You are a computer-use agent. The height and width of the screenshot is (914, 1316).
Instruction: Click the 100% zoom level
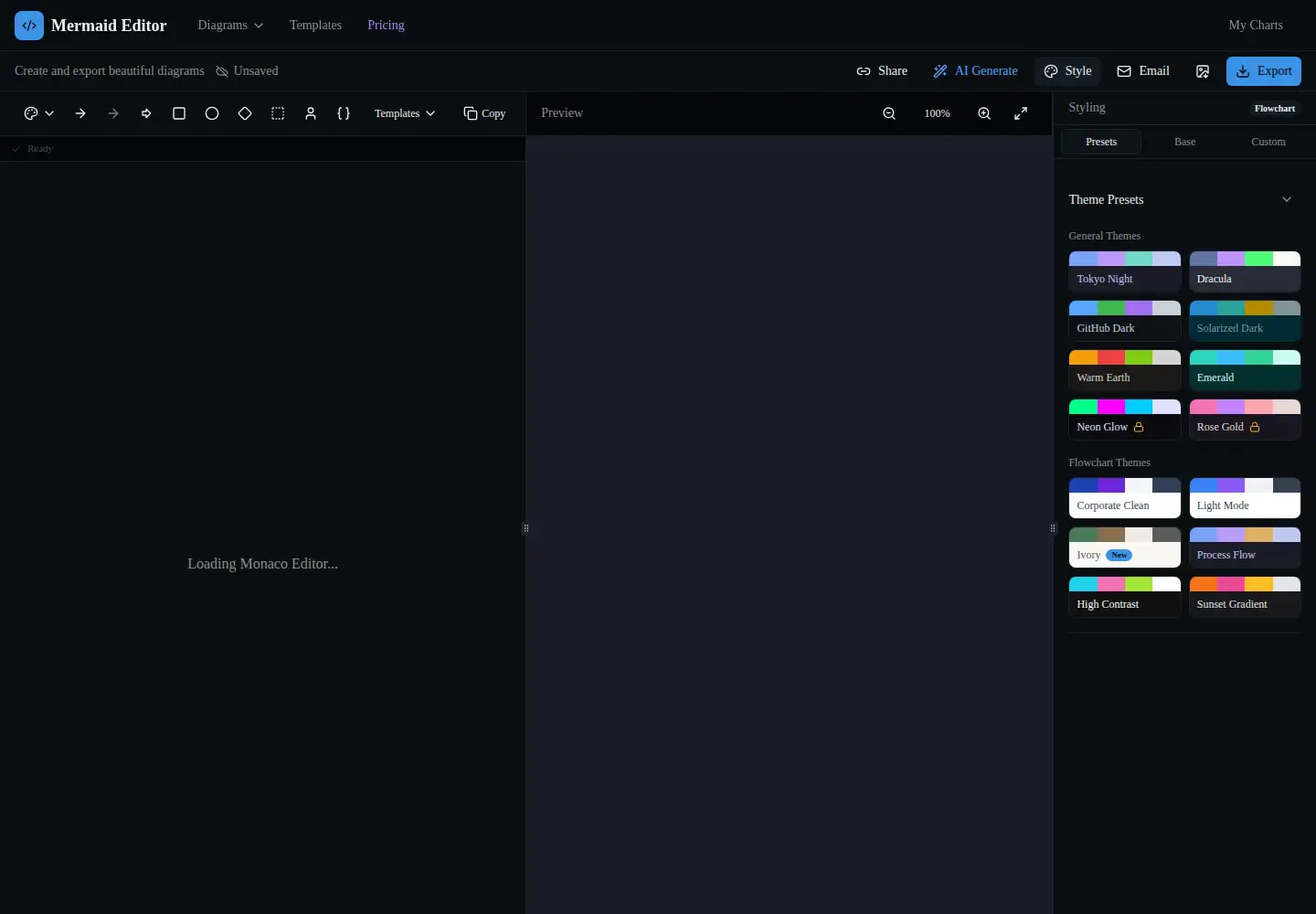[x=937, y=113]
